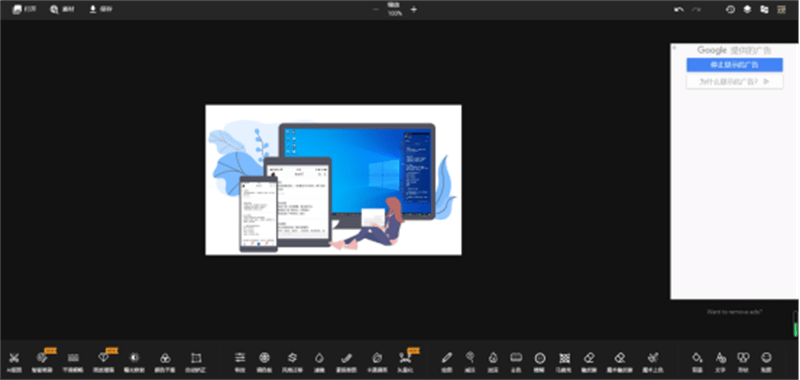The width and height of the screenshot is (800, 380).
Task: Click the Save button in top bar
Action: [101, 9]
